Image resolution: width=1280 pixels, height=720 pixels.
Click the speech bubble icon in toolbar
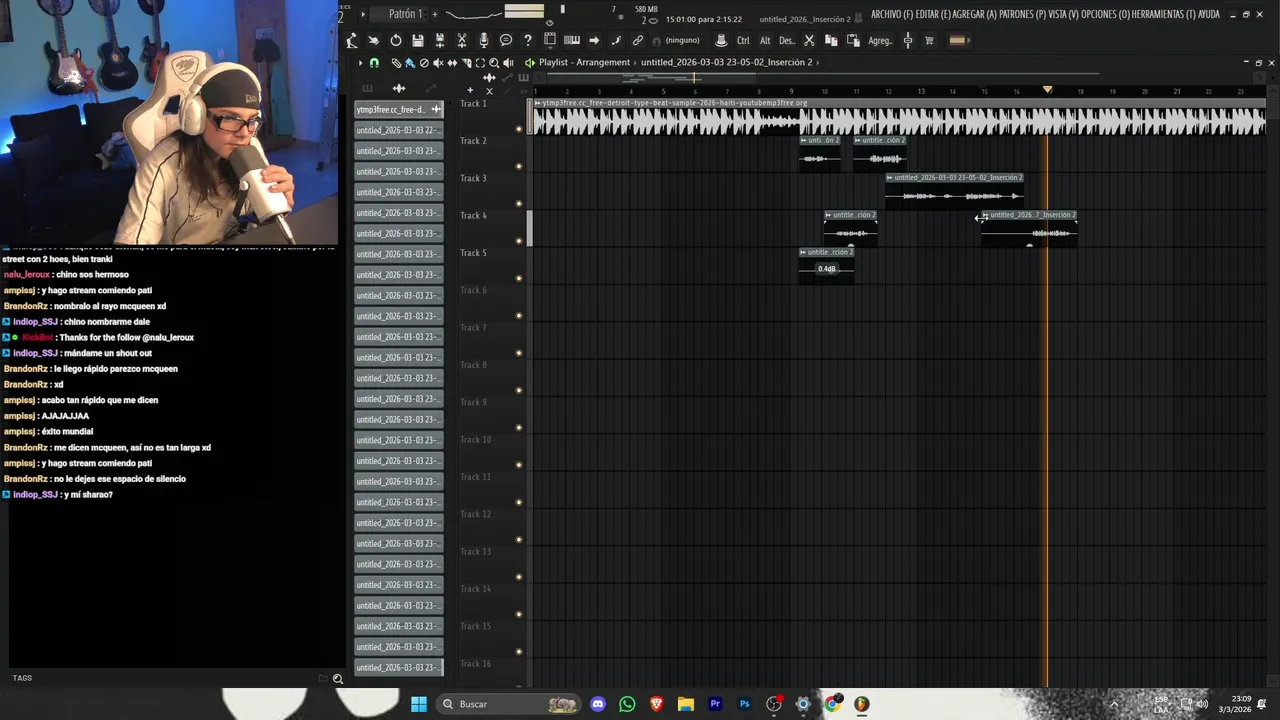point(506,40)
